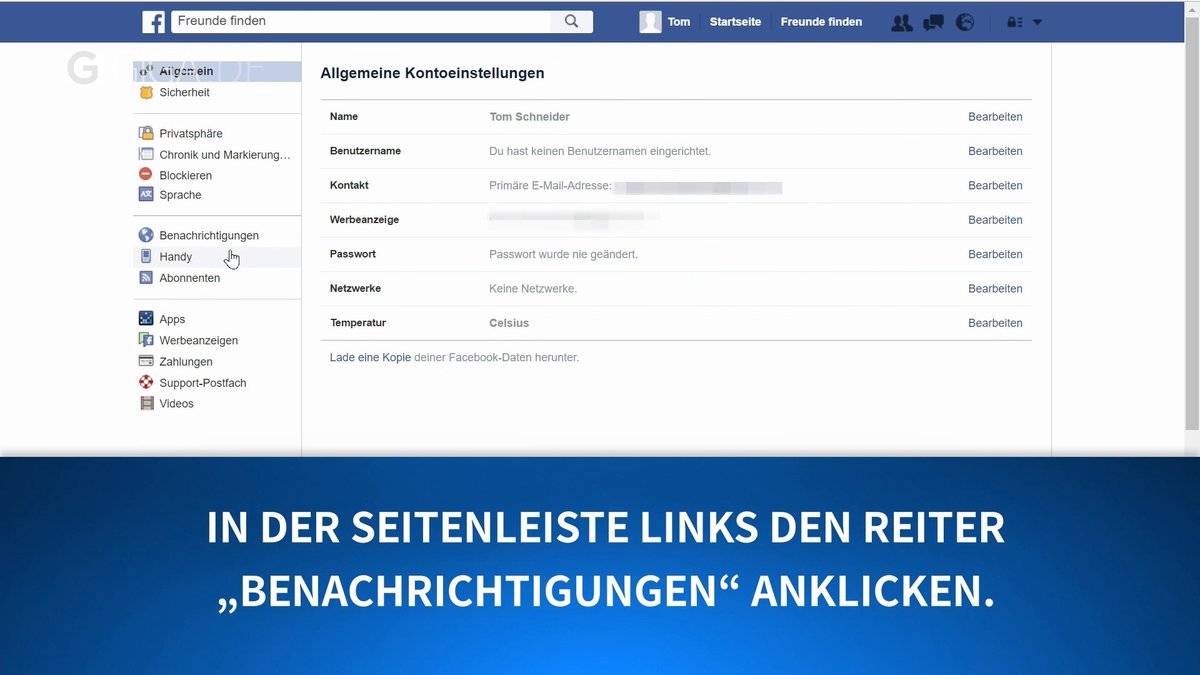
Task: Open Freunde finden in the top bar
Action: [820, 21]
